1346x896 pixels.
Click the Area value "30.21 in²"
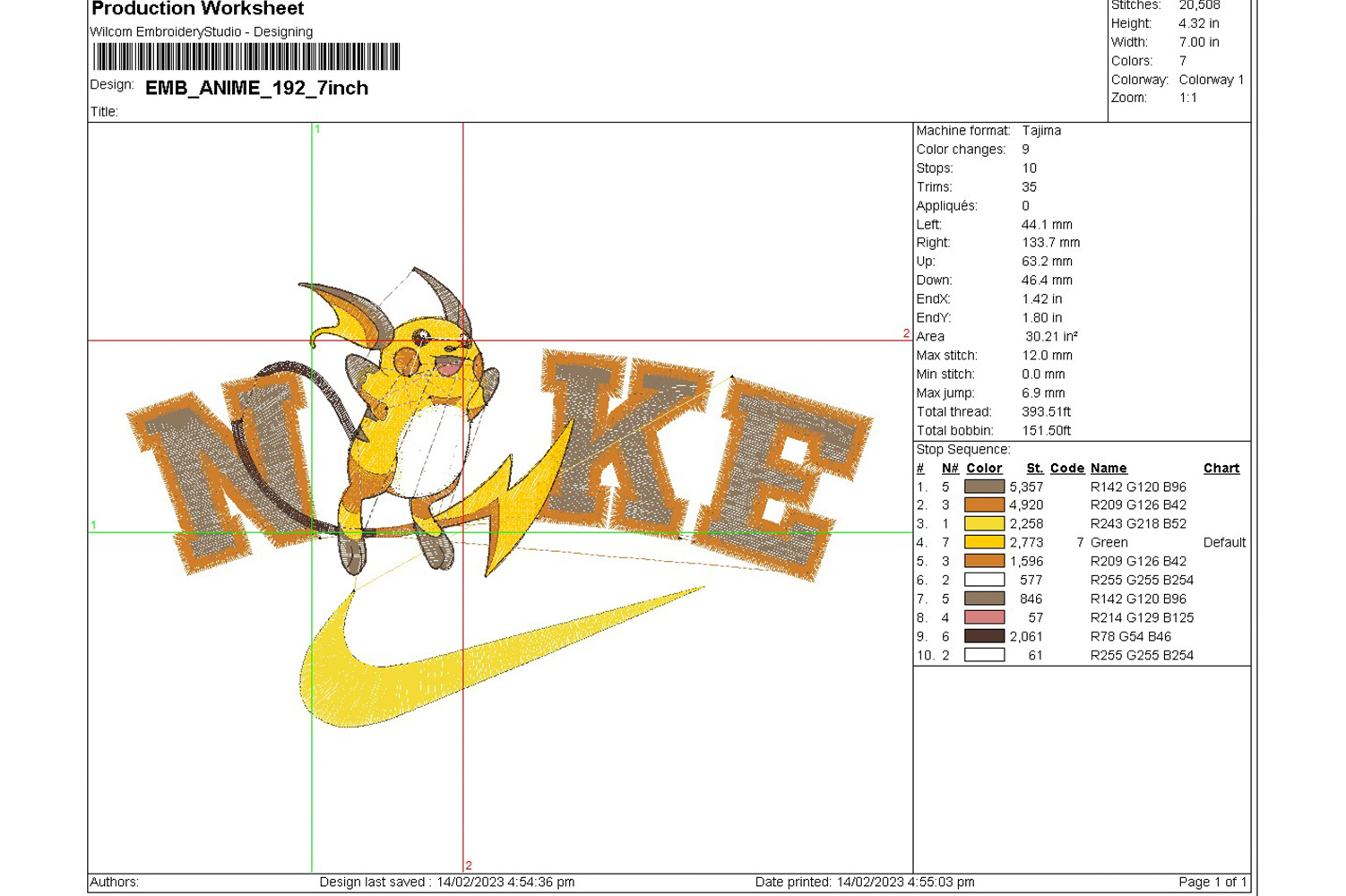point(1052,337)
